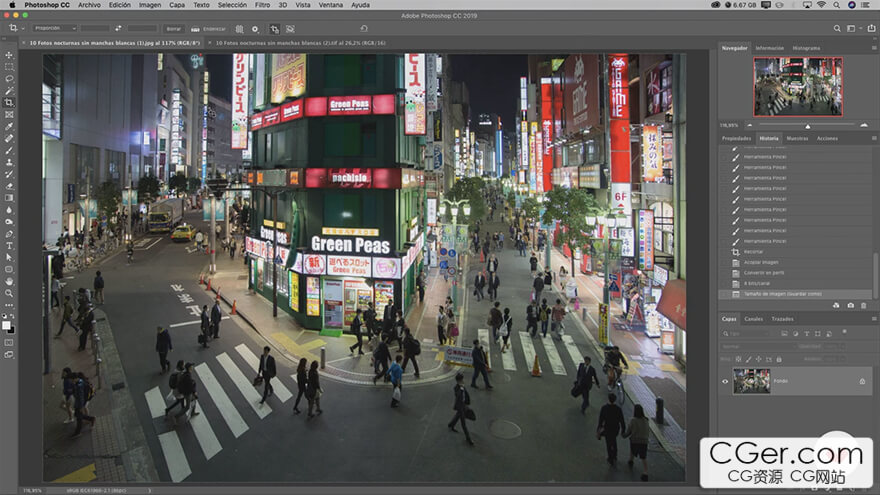Click zoom in mountain icon in Navegador
Screen dimensions: 880x495
coord(864,125)
